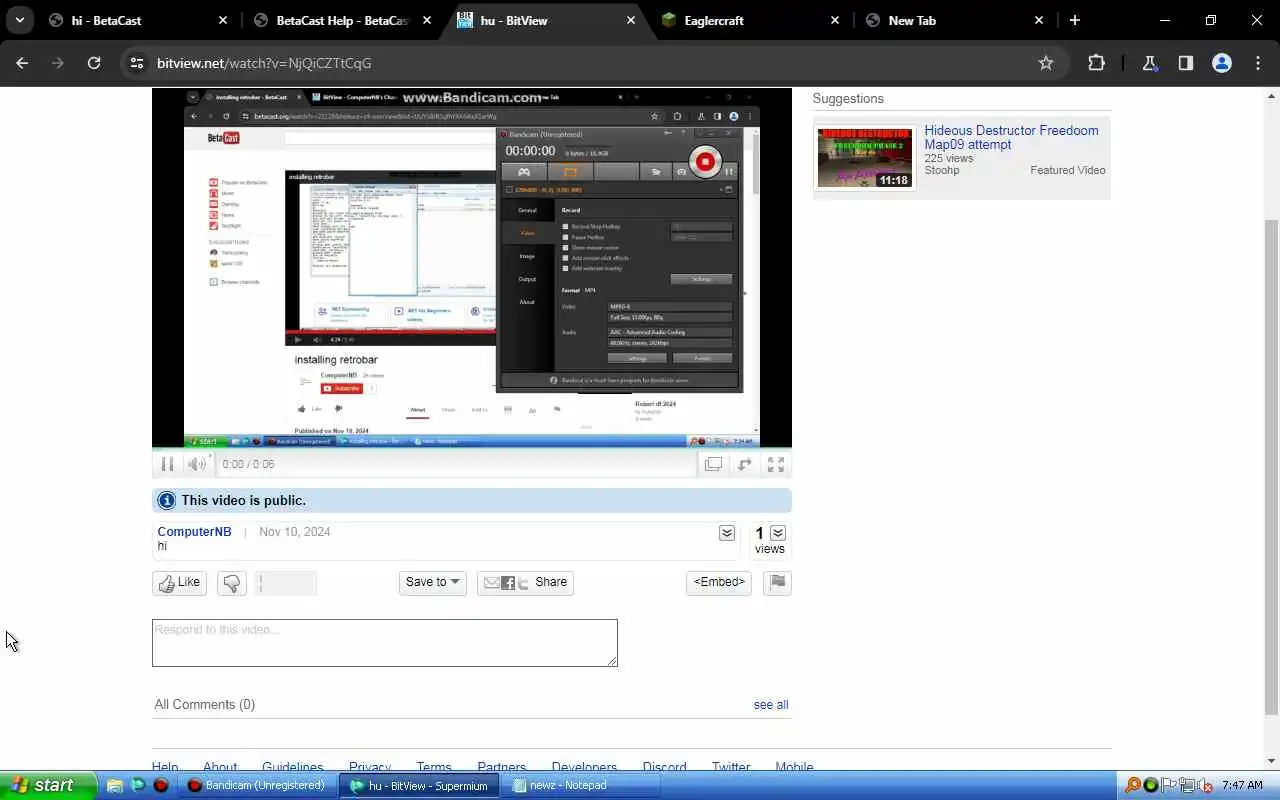Click the Suggestions heading
Screen dimensions: 1280x800
(x=848, y=98)
